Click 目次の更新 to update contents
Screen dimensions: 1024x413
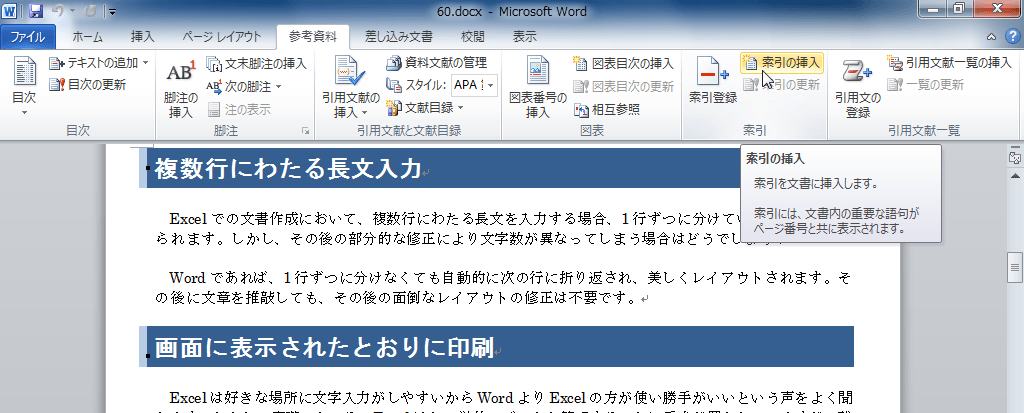point(88,84)
